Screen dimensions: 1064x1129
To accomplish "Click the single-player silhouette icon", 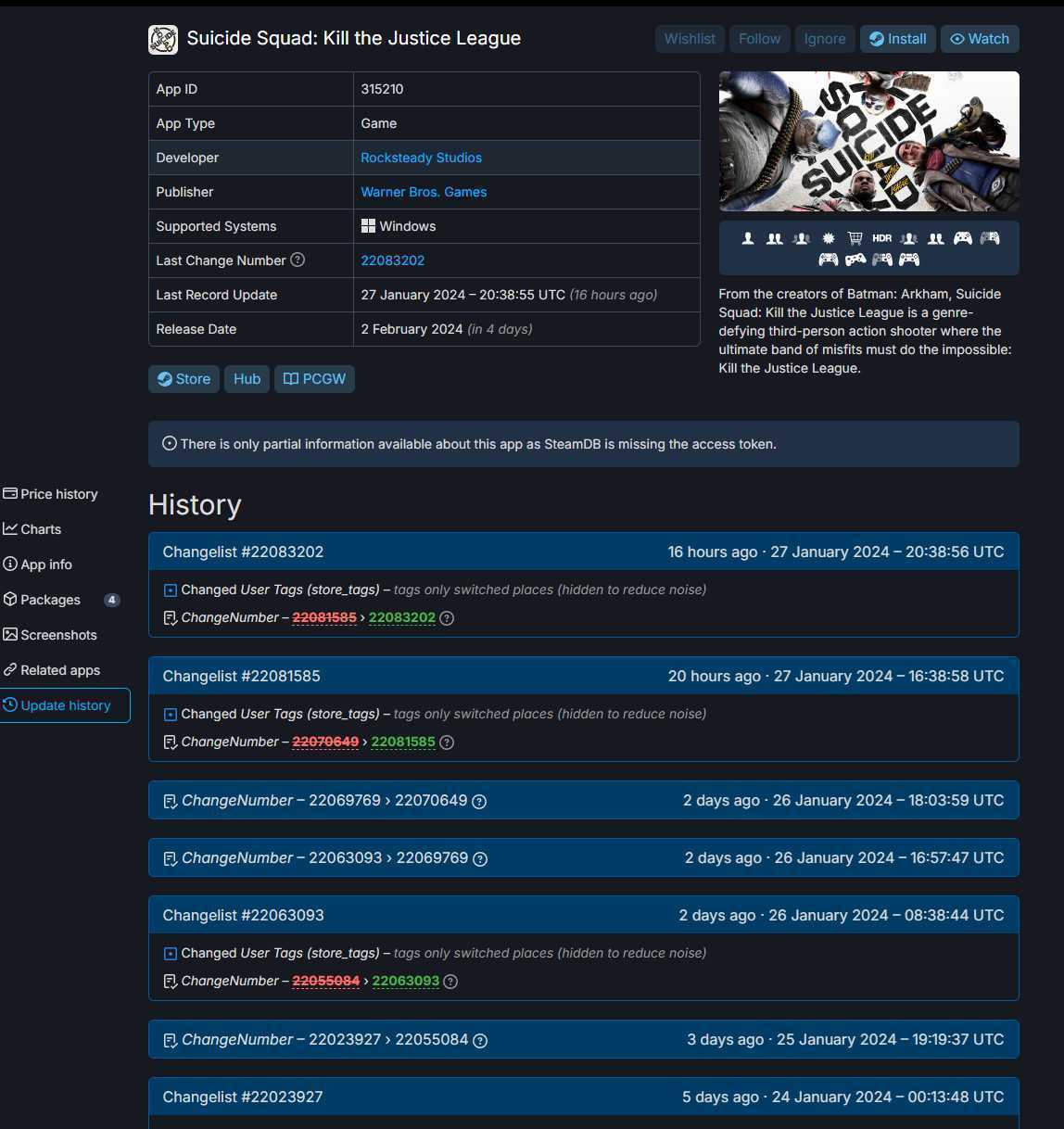I will pos(748,238).
